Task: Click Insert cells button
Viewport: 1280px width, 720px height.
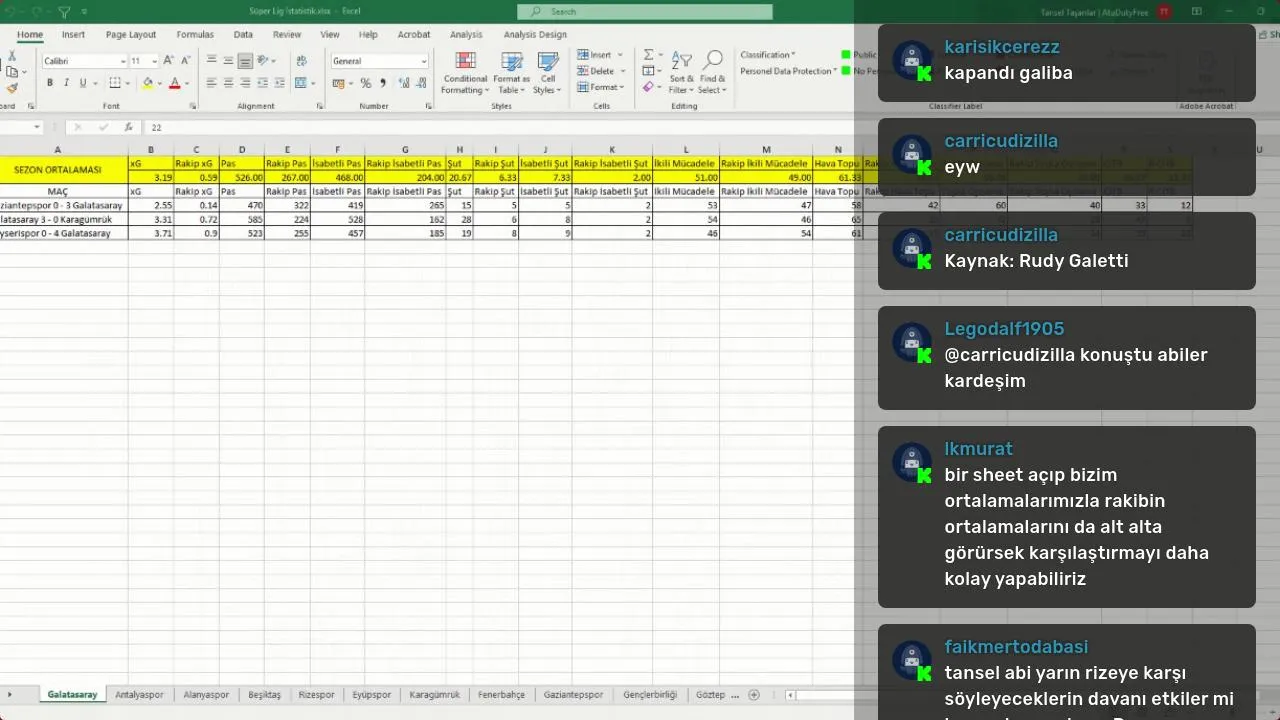Action: [600, 55]
